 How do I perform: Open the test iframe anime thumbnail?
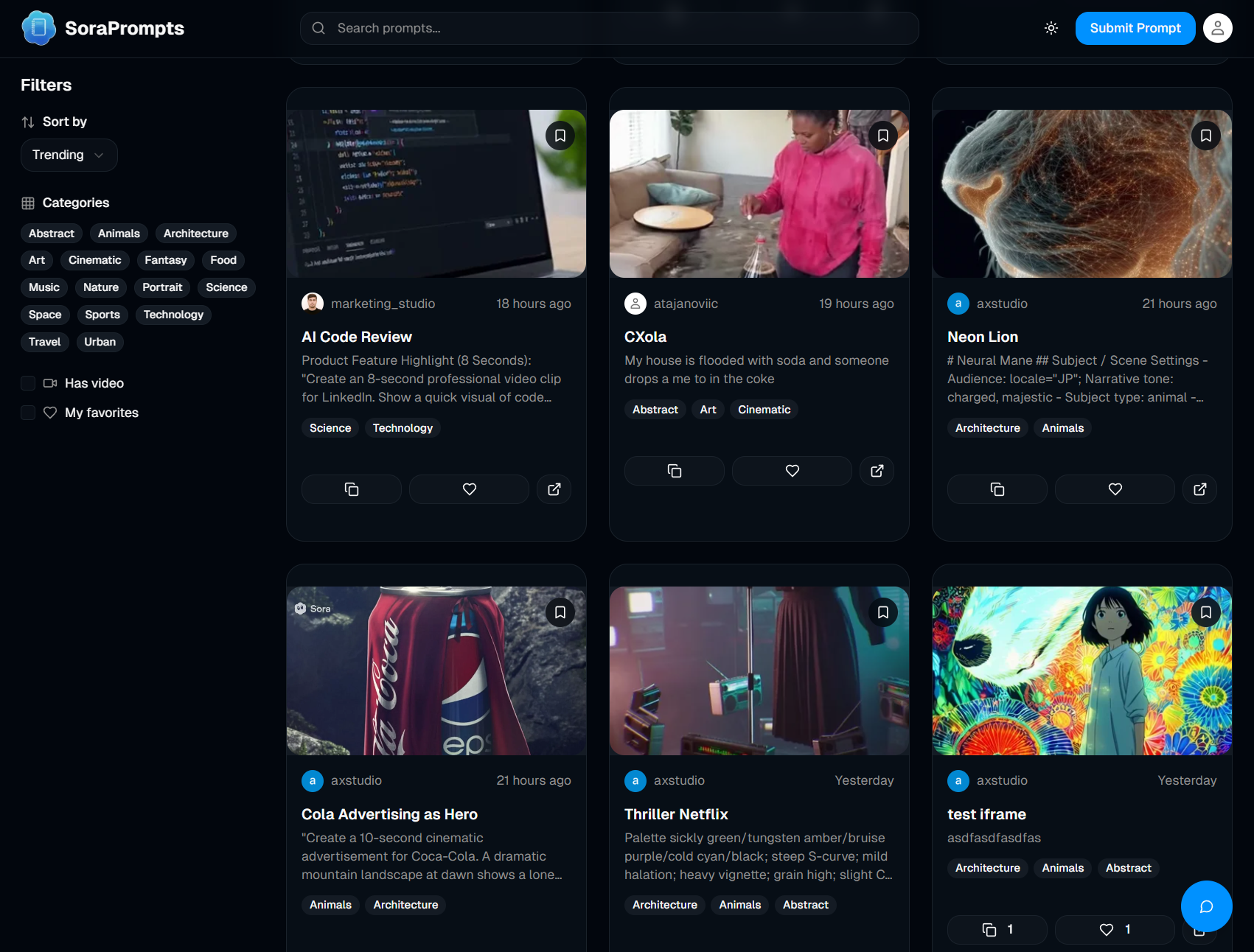click(1082, 671)
